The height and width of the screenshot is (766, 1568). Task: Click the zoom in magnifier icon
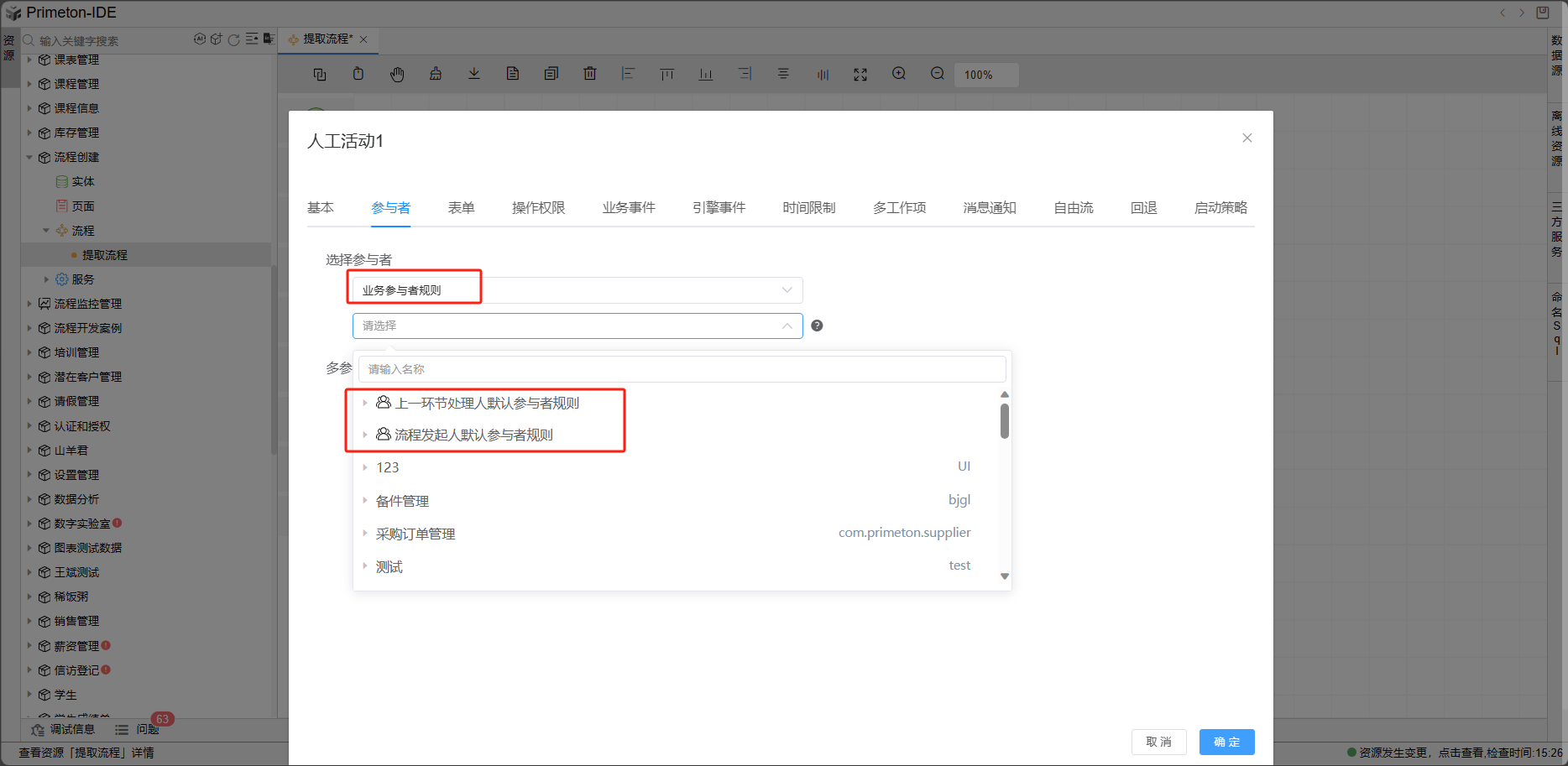tap(899, 74)
